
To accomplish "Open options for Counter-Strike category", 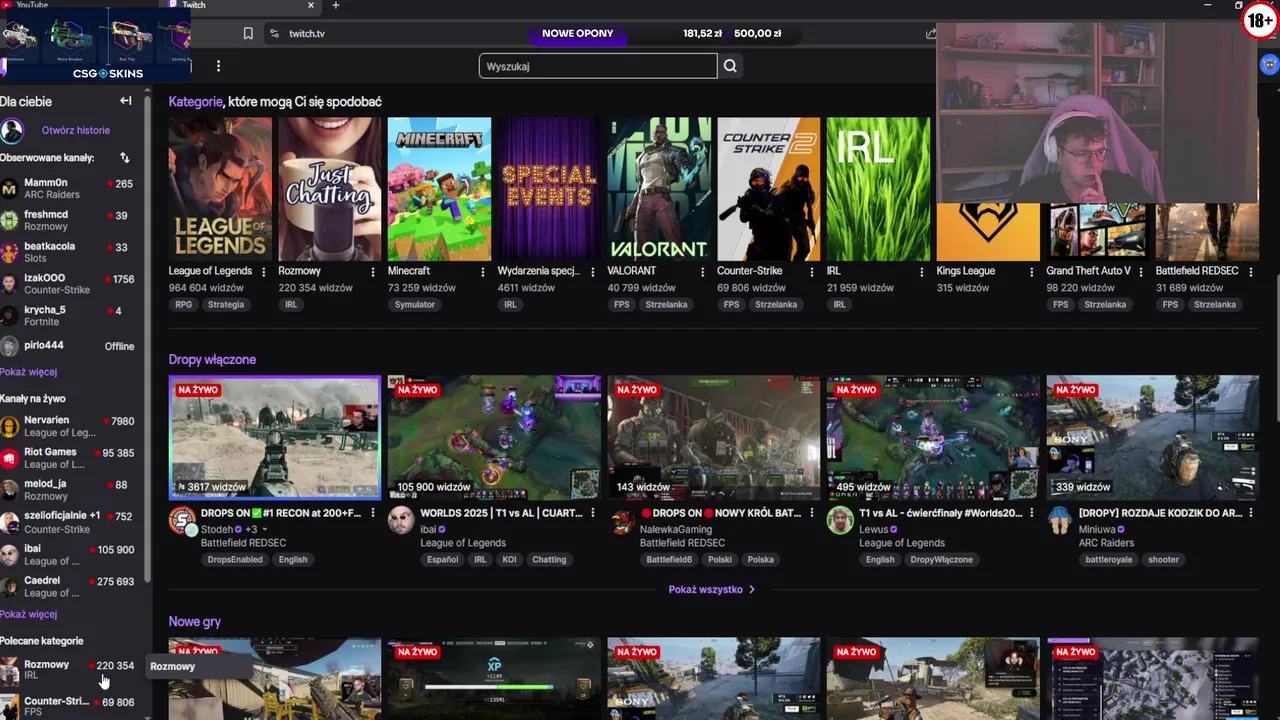I will tap(812, 271).
